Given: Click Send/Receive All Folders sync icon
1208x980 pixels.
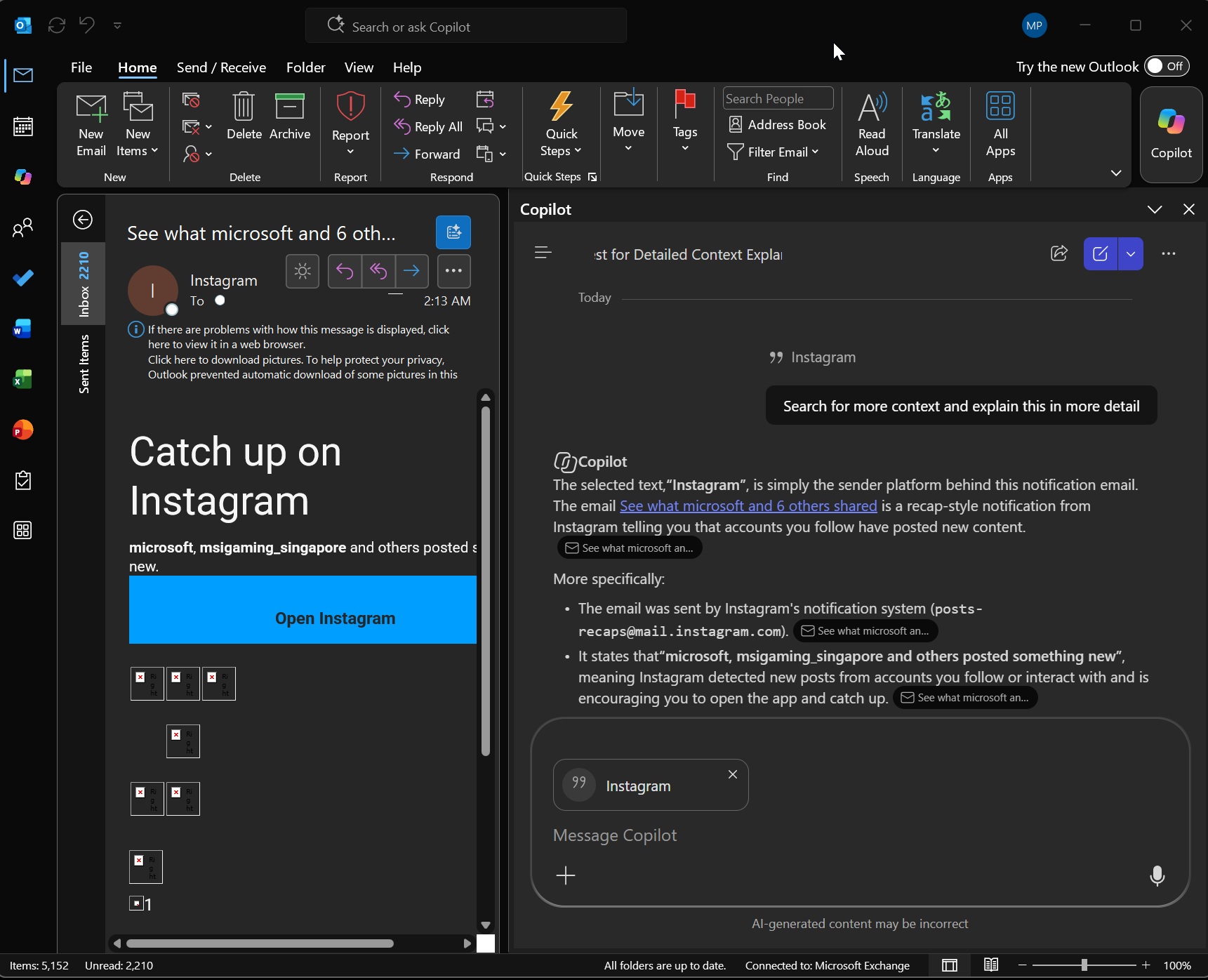Looking at the screenshot, I should pyautogui.click(x=57, y=26).
